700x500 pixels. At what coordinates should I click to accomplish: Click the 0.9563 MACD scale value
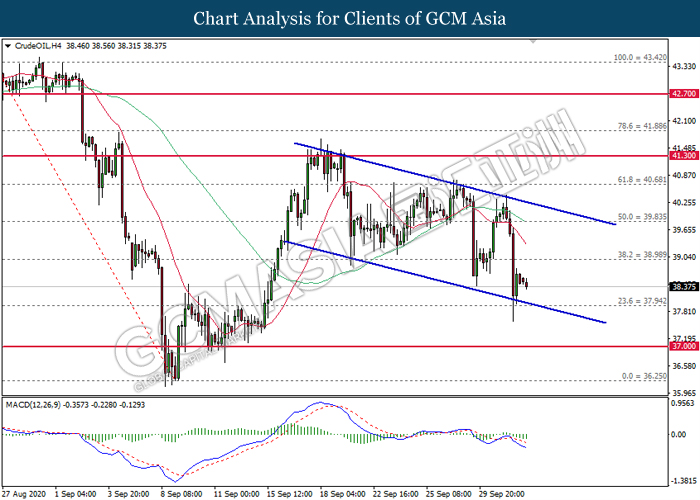pyautogui.click(x=683, y=406)
